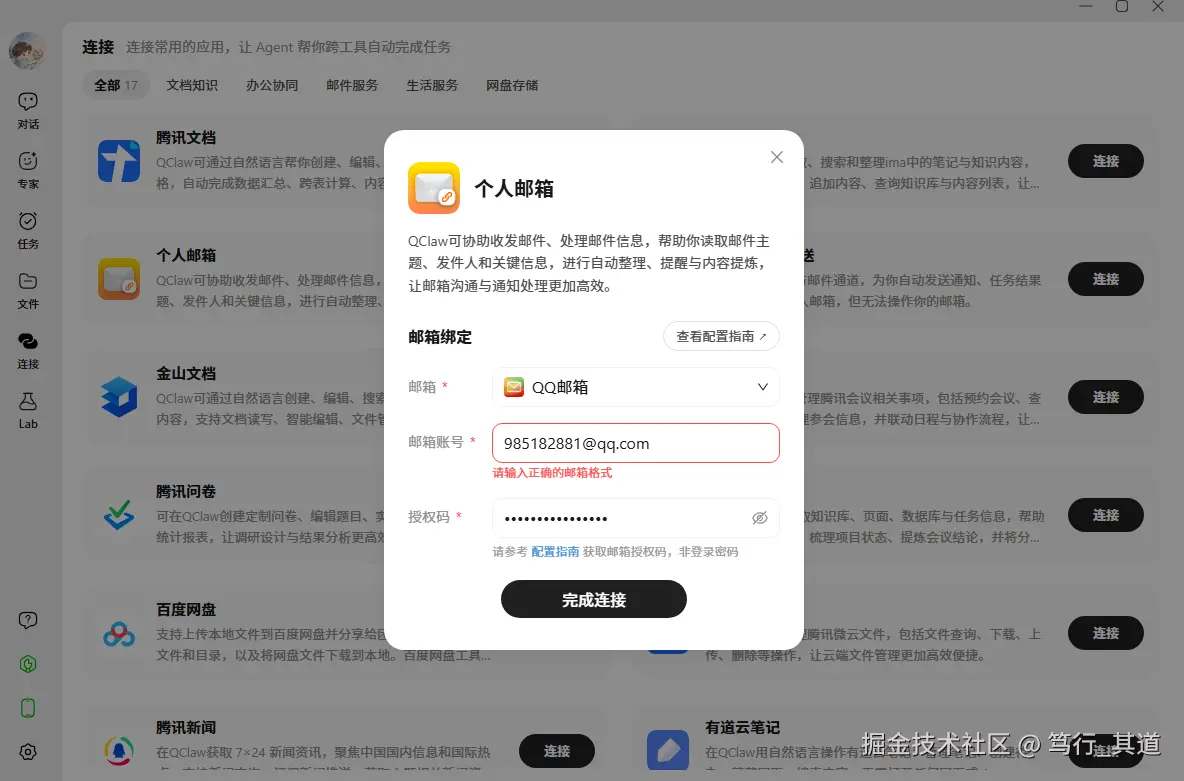Switch to the 网盘存储 tab
This screenshot has height=781, width=1184.
pos(512,85)
